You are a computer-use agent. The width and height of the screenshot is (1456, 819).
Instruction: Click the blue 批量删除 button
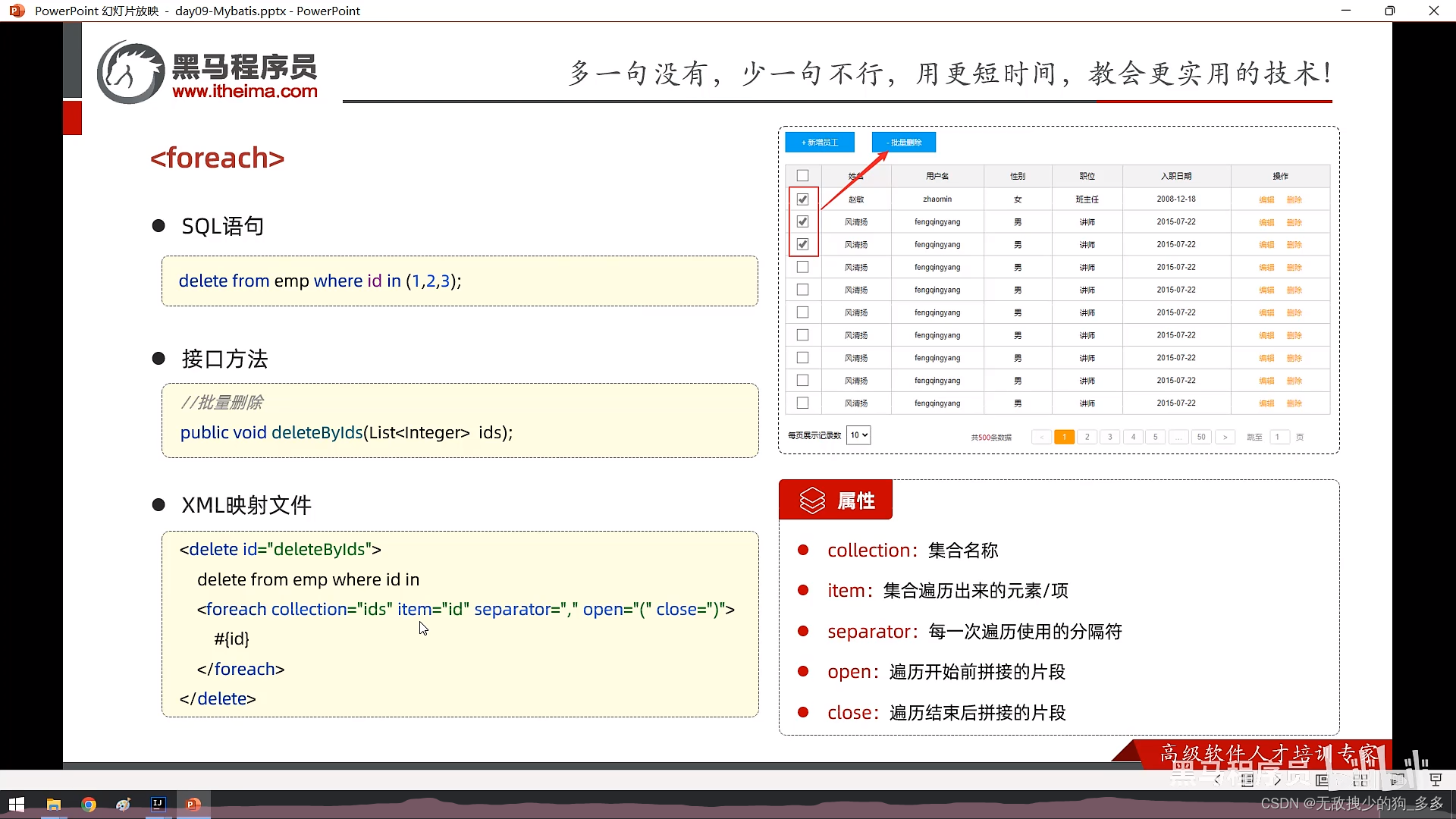coord(903,143)
